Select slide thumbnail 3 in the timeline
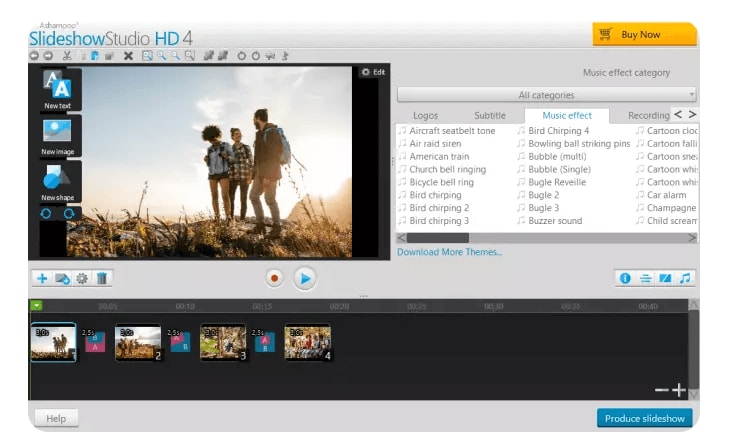732x447 pixels. tap(223, 342)
